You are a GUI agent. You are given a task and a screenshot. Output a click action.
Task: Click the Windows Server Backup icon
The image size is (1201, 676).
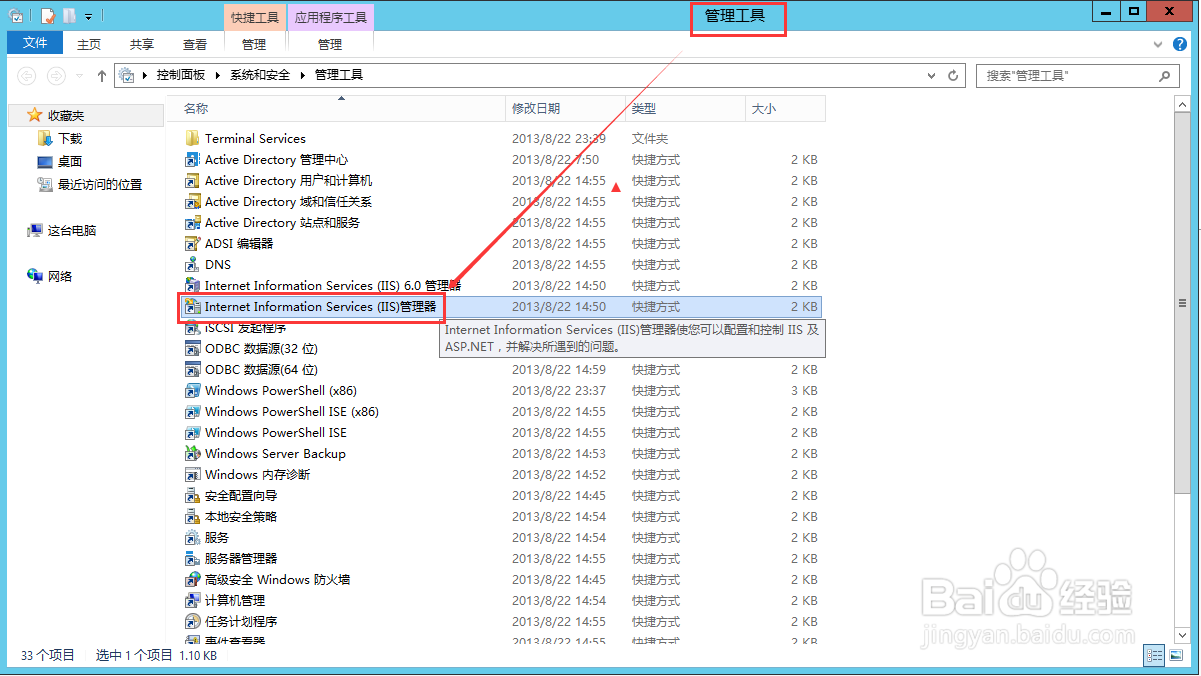coord(193,453)
